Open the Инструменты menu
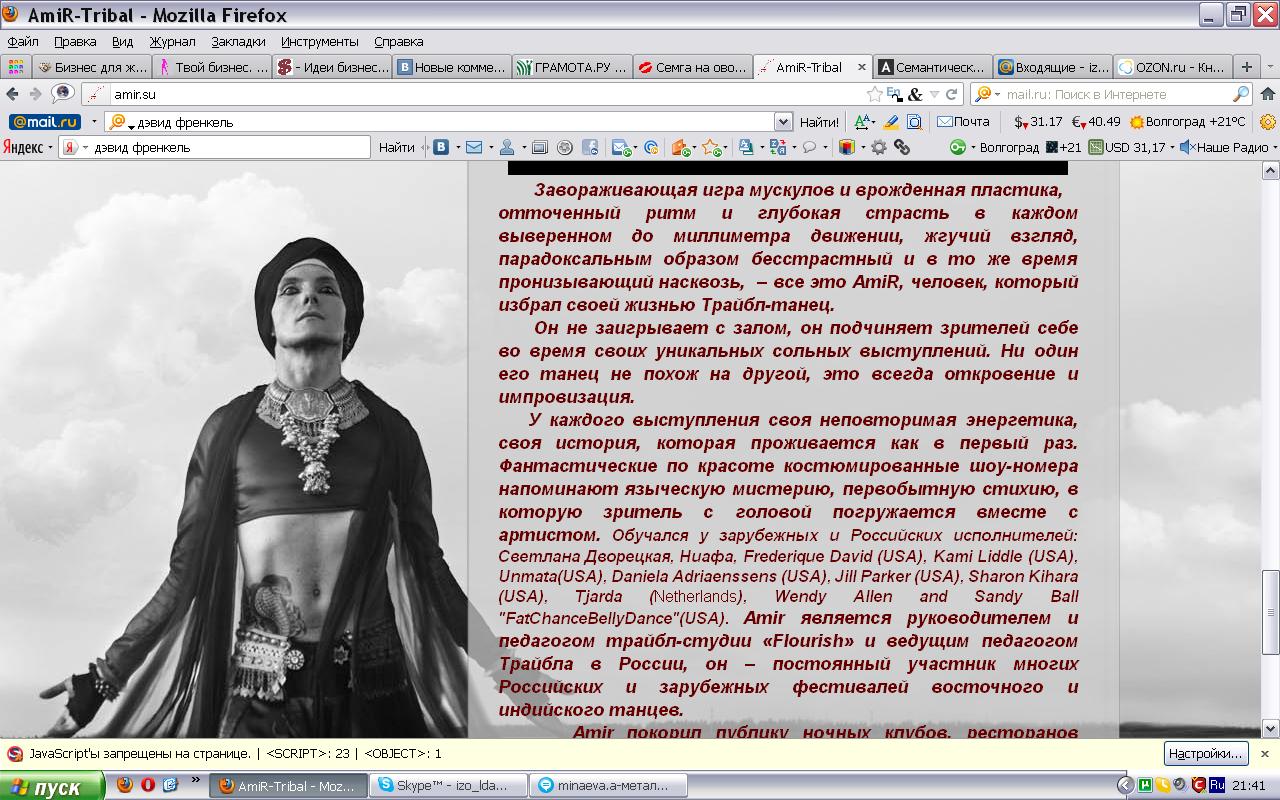 pos(319,41)
